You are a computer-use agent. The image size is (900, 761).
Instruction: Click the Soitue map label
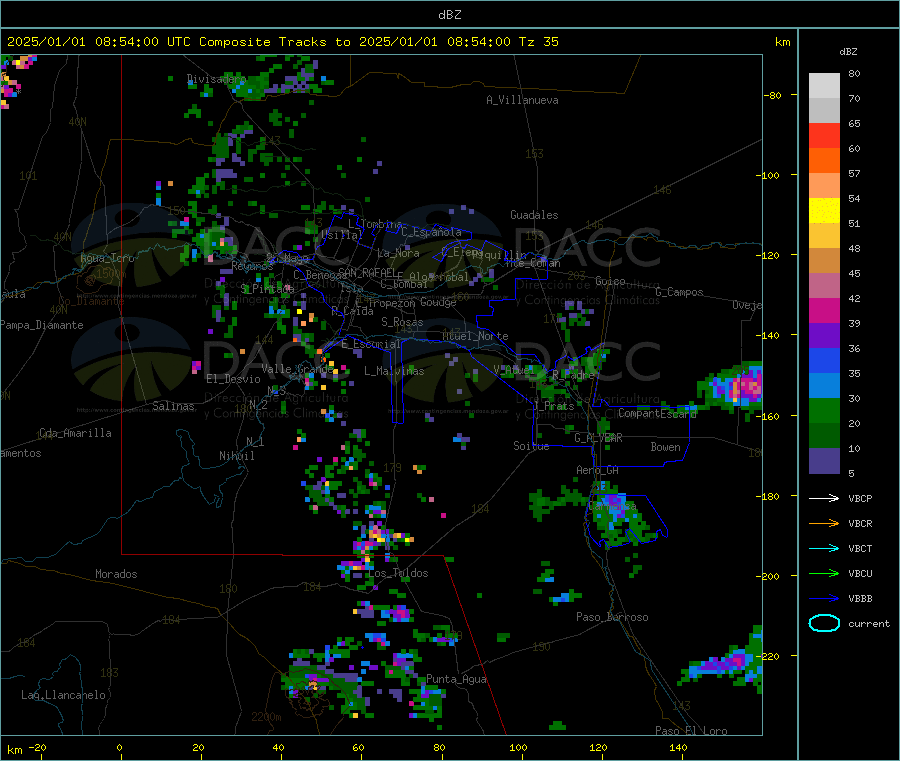pos(531,445)
